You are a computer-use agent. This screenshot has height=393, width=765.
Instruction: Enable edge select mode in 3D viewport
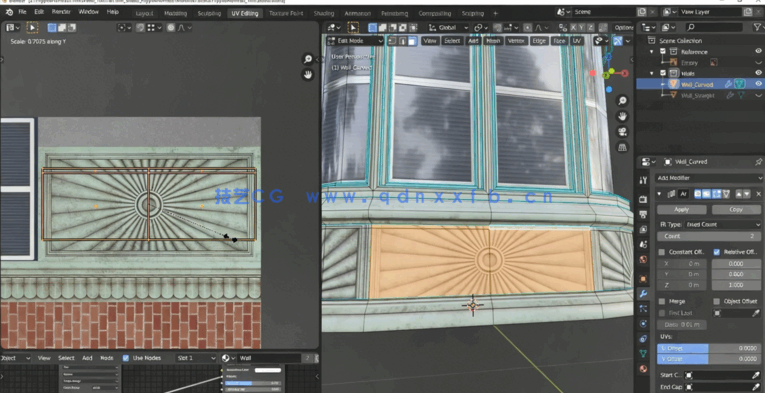[x=402, y=41]
